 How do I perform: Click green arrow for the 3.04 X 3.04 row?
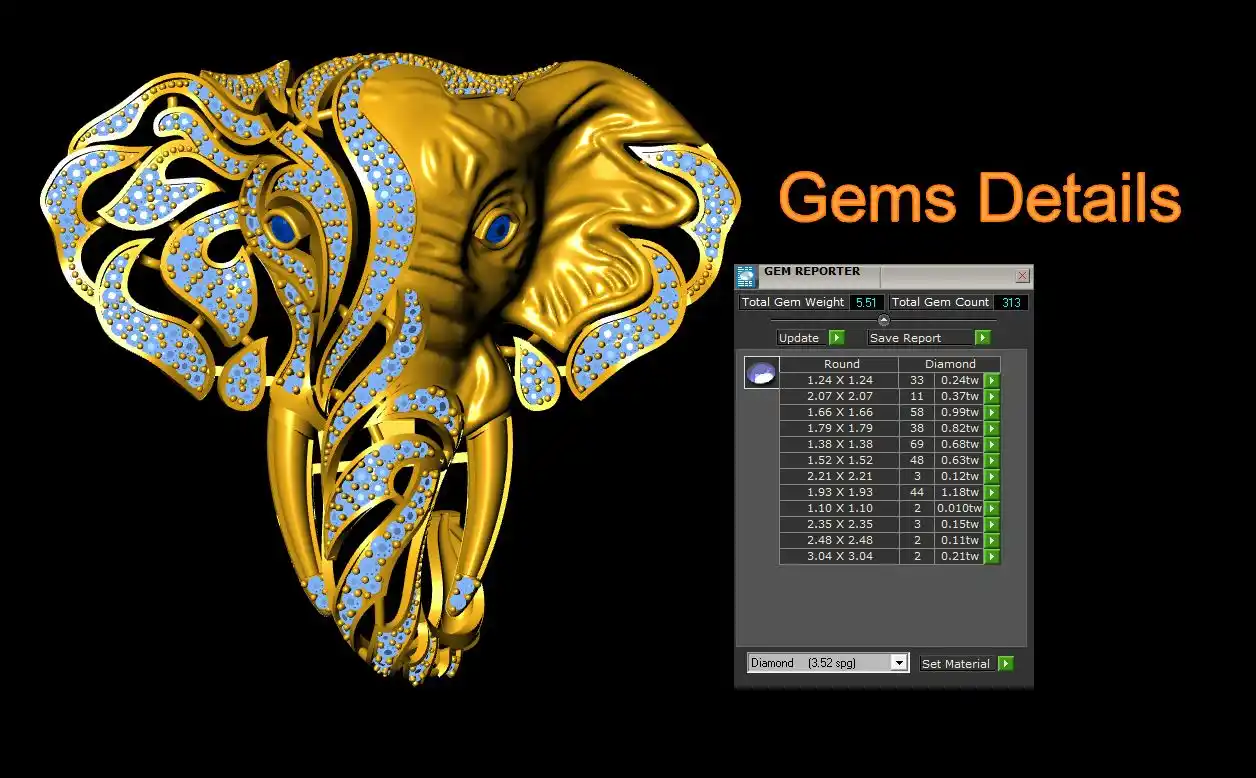pos(992,556)
